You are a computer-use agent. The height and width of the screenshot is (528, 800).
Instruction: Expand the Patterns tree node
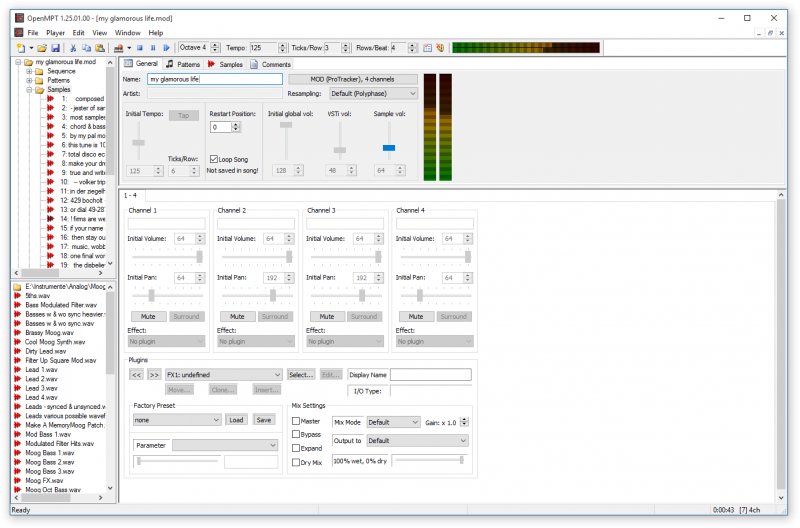(30, 81)
